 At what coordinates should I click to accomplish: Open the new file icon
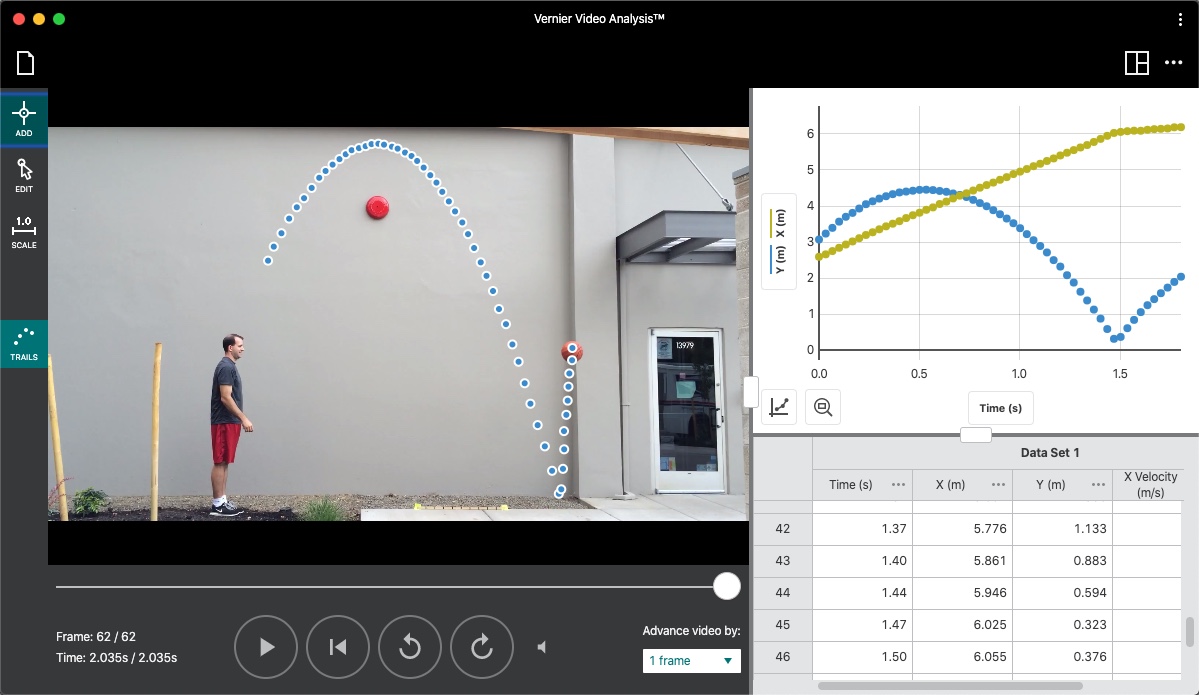click(x=25, y=64)
